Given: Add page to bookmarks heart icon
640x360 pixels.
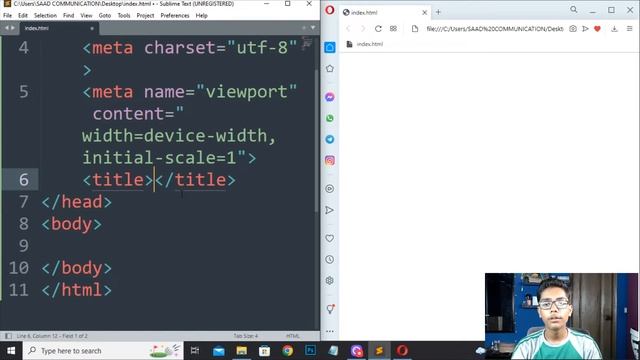Looking at the screenshot, I should (x=598, y=29).
